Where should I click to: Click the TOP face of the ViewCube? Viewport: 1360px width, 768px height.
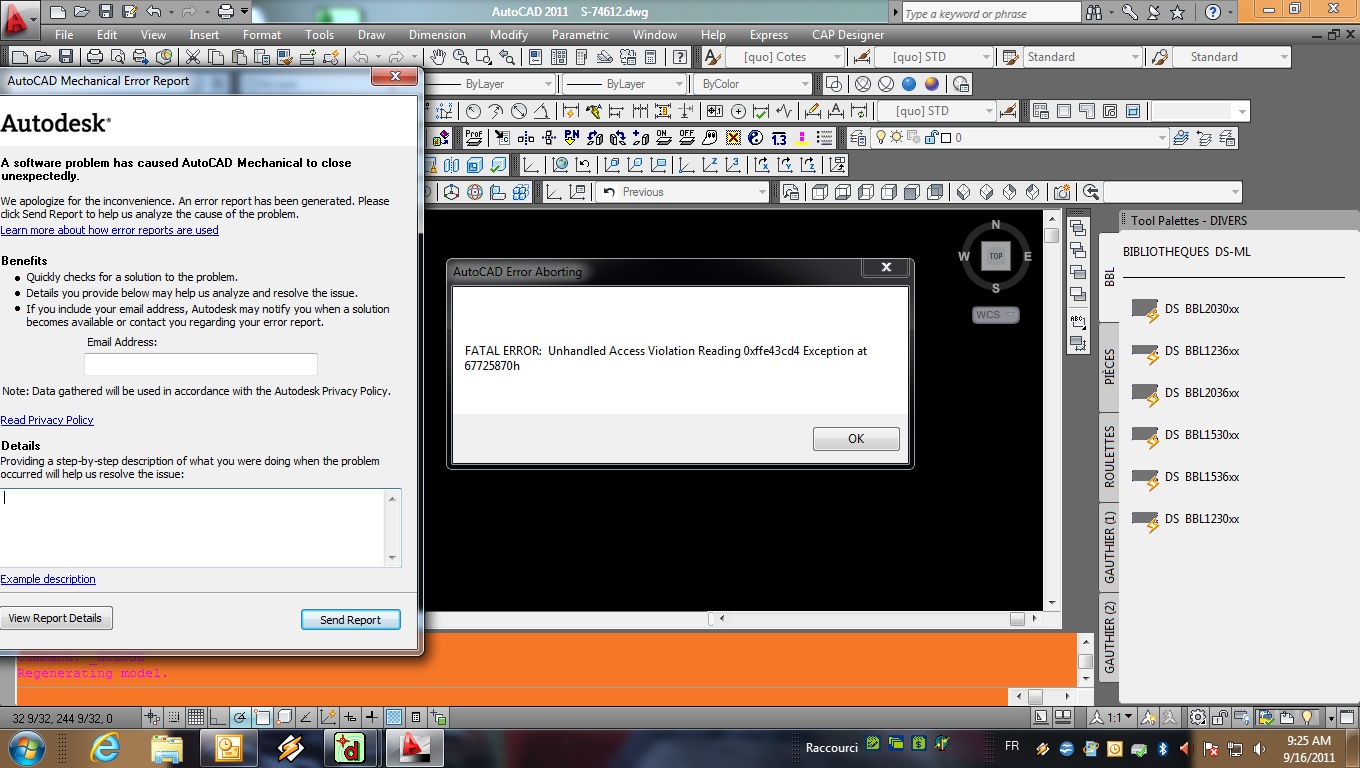[x=996, y=256]
